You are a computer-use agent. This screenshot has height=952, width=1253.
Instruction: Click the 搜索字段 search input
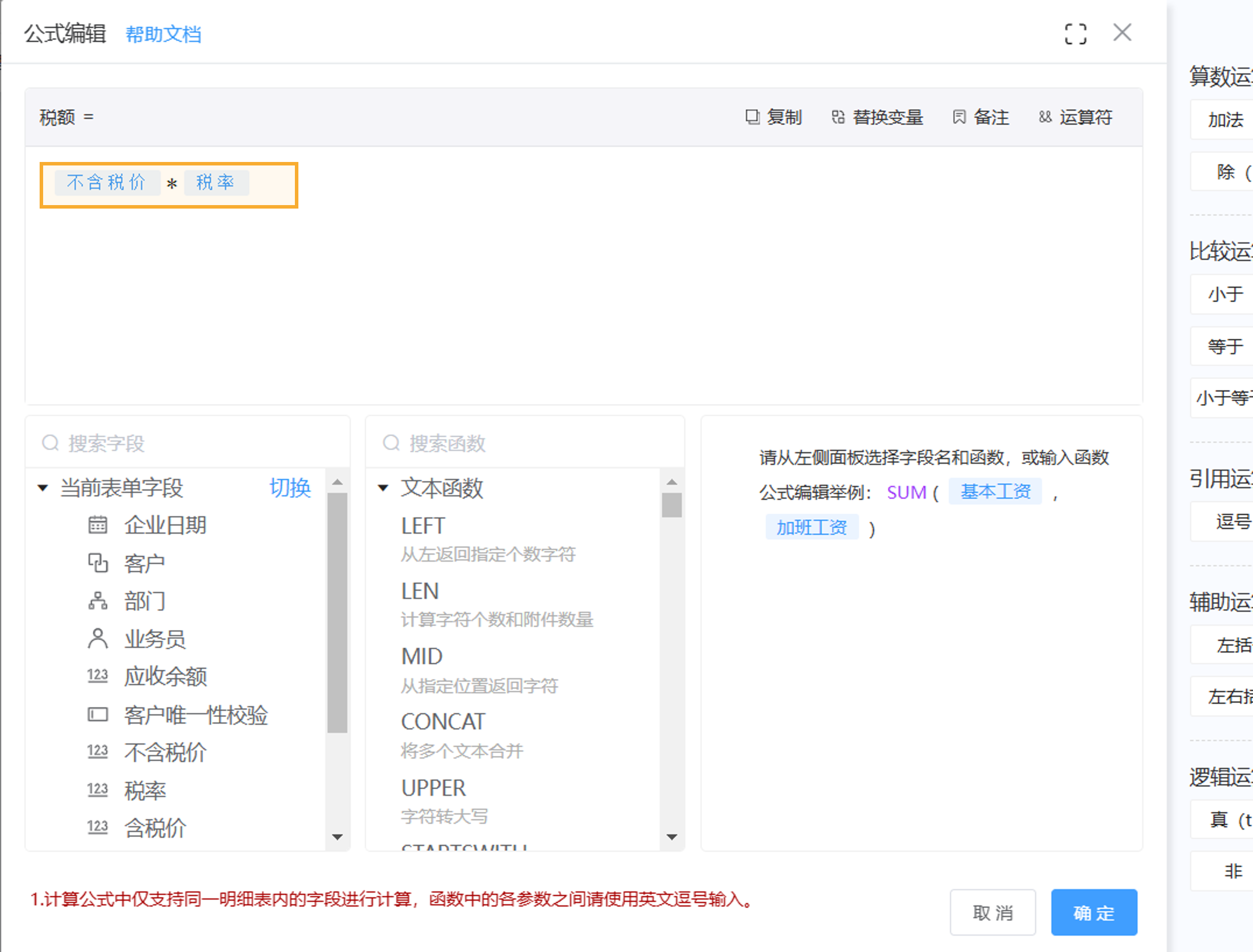[x=187, y=443]
